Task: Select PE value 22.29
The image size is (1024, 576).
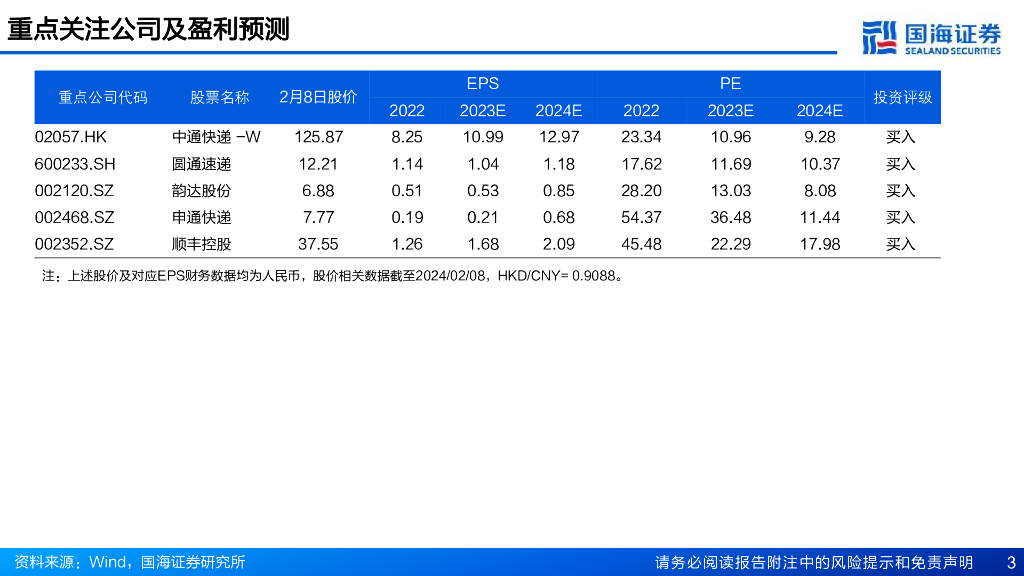Action: click(731, 244)
